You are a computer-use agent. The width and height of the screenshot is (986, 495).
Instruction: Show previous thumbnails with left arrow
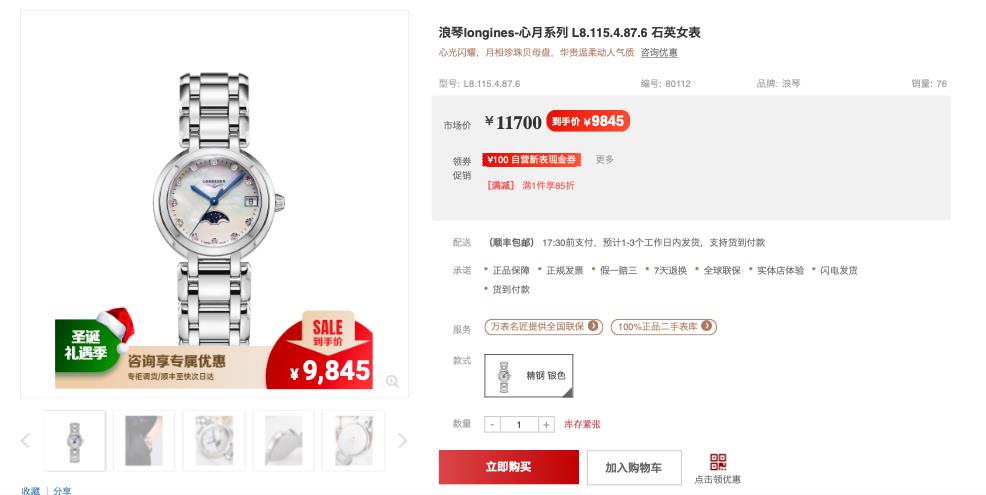[25, 440]
